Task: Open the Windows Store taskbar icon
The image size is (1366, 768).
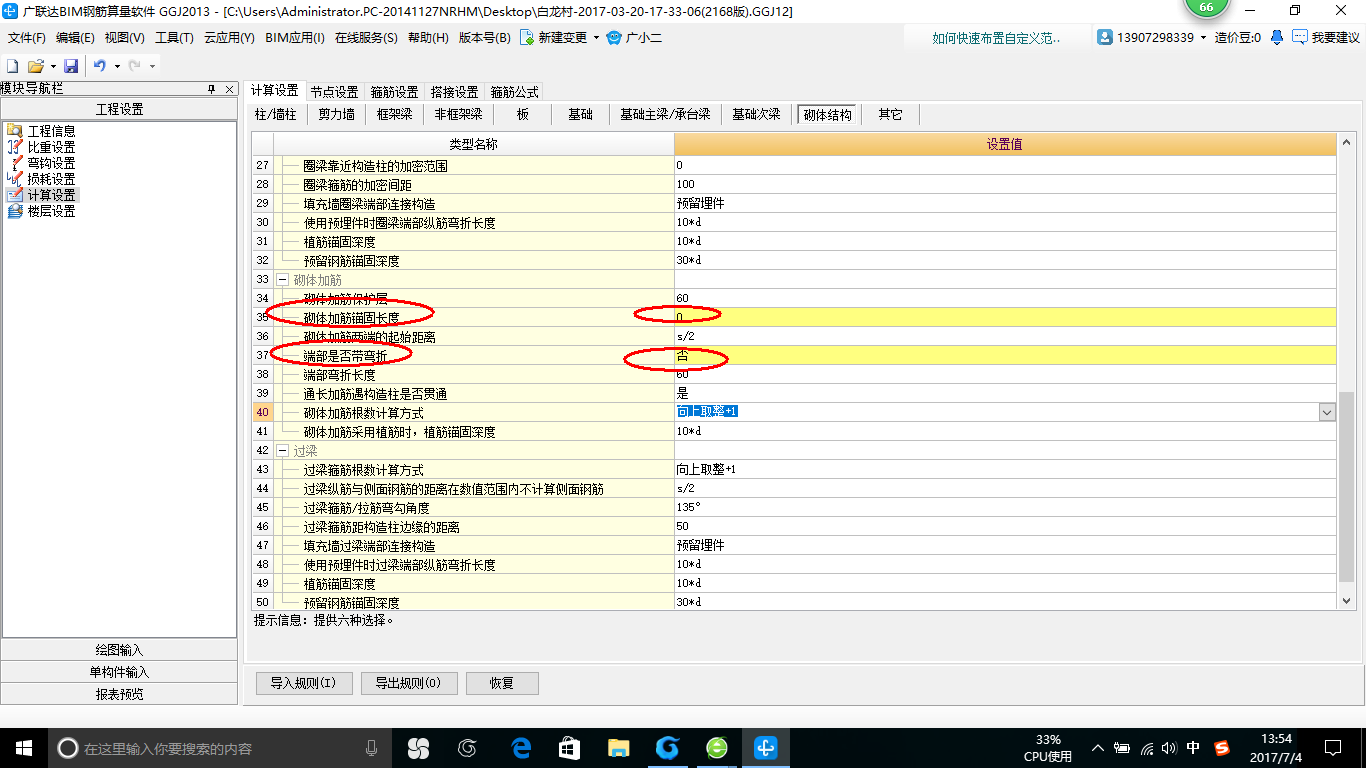Action: point(570,747)
